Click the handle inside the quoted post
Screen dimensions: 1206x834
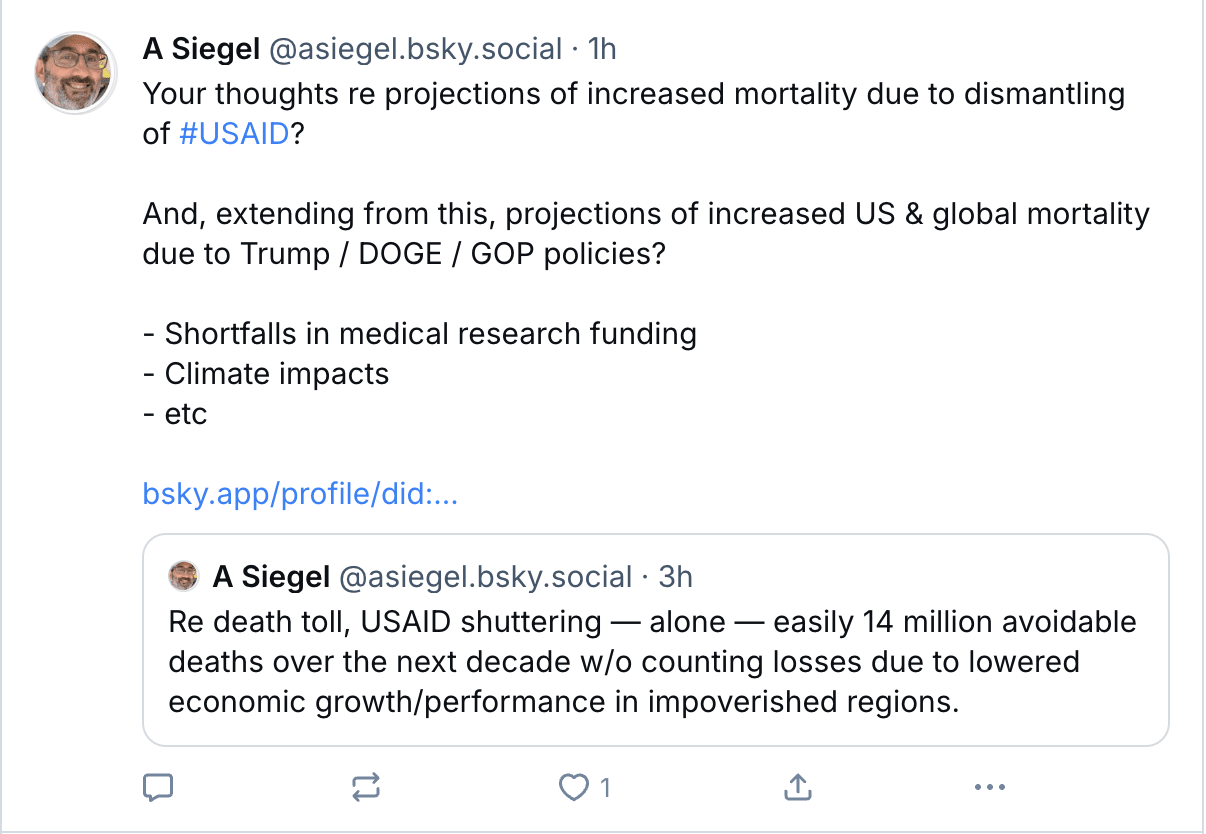pos(486,577)
